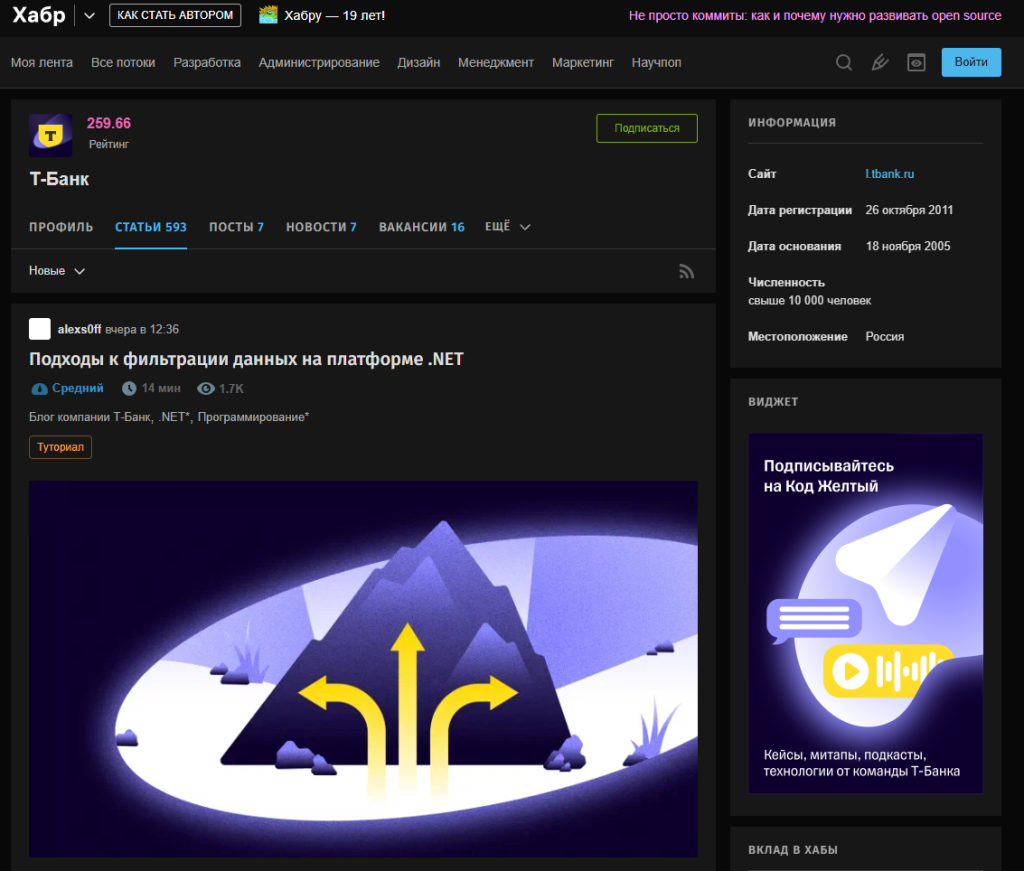Click the Habr birthday cake icon
The height and width of the screenshot is (871, 1024).
[x=268, y=15]
